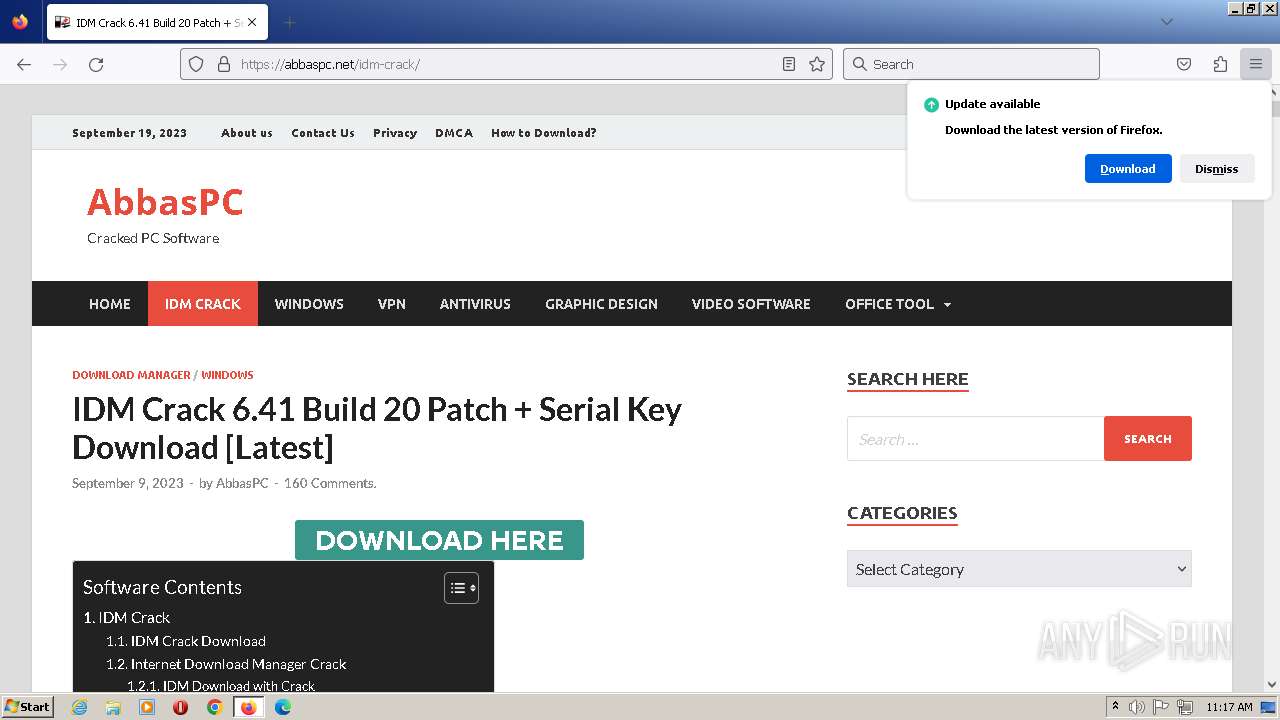Open the About us link
Viewport: 1280px width, 720px height.
point(247,133)
